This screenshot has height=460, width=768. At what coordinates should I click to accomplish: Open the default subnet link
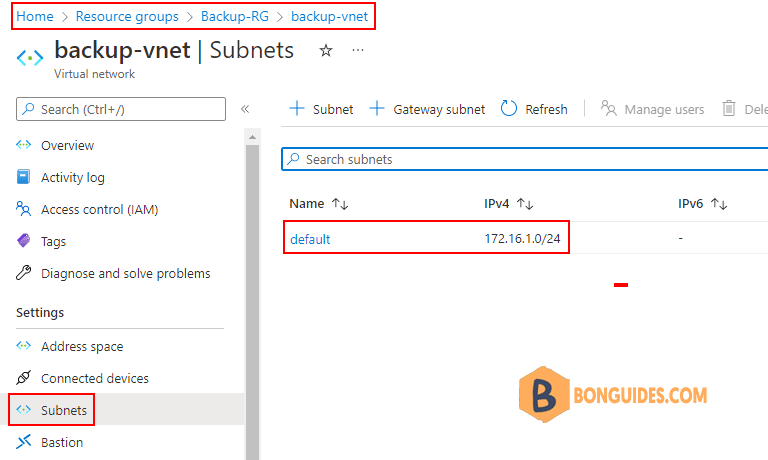coord(310,239)
